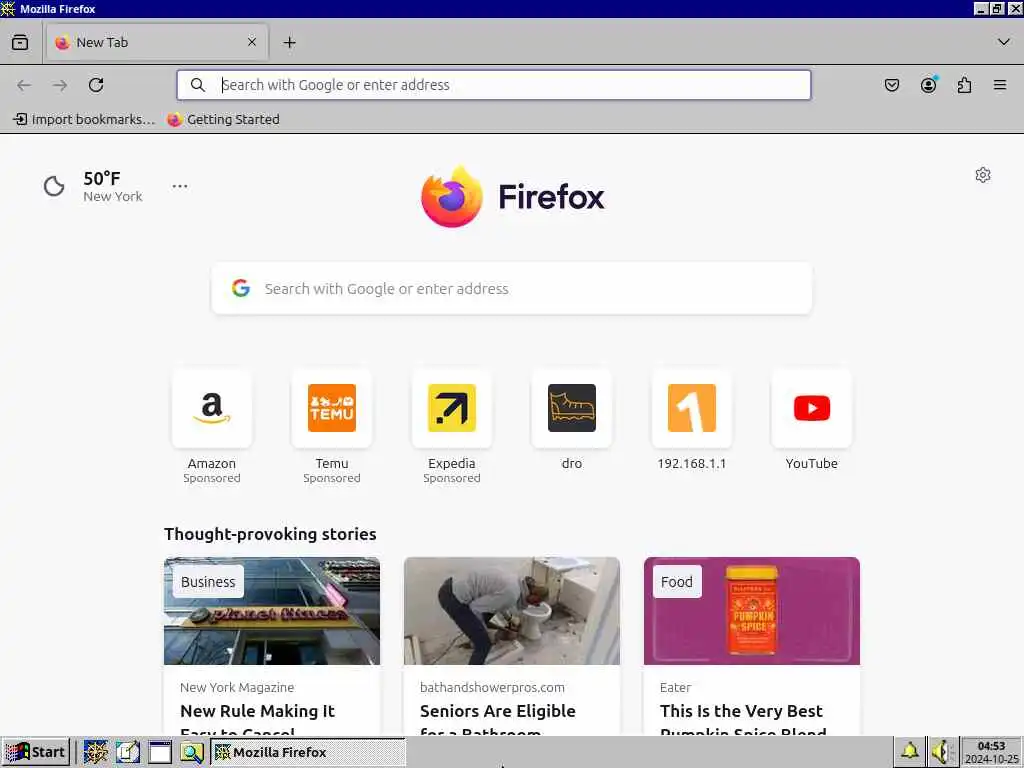Viewport: 1024px width, 768px height.
Task: Click the Start button on taskbar
Action: click(x=36, y=752)
